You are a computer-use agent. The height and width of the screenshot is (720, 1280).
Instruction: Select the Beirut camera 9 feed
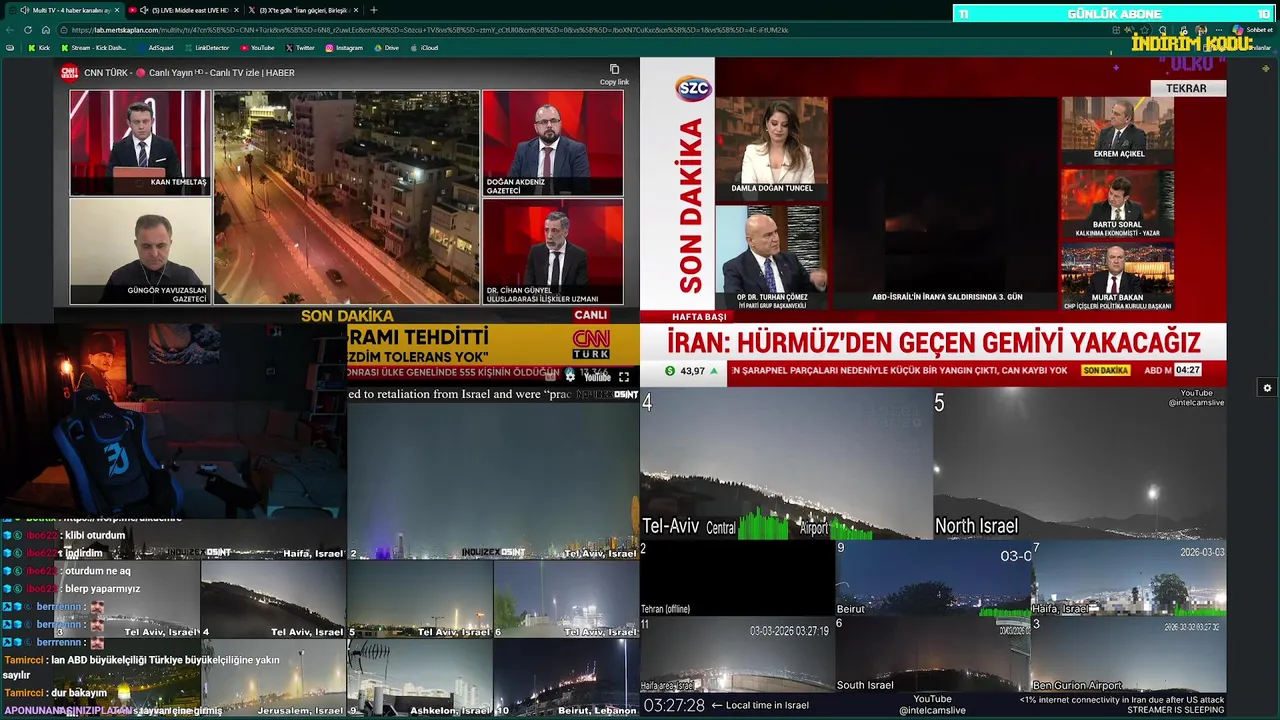pyautogui.click(x=932, y=578)
